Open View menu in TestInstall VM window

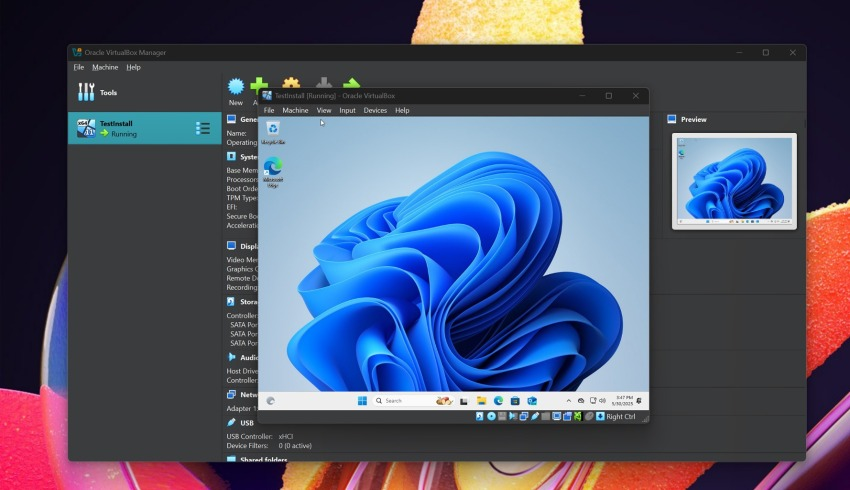[x=324, y=110]
